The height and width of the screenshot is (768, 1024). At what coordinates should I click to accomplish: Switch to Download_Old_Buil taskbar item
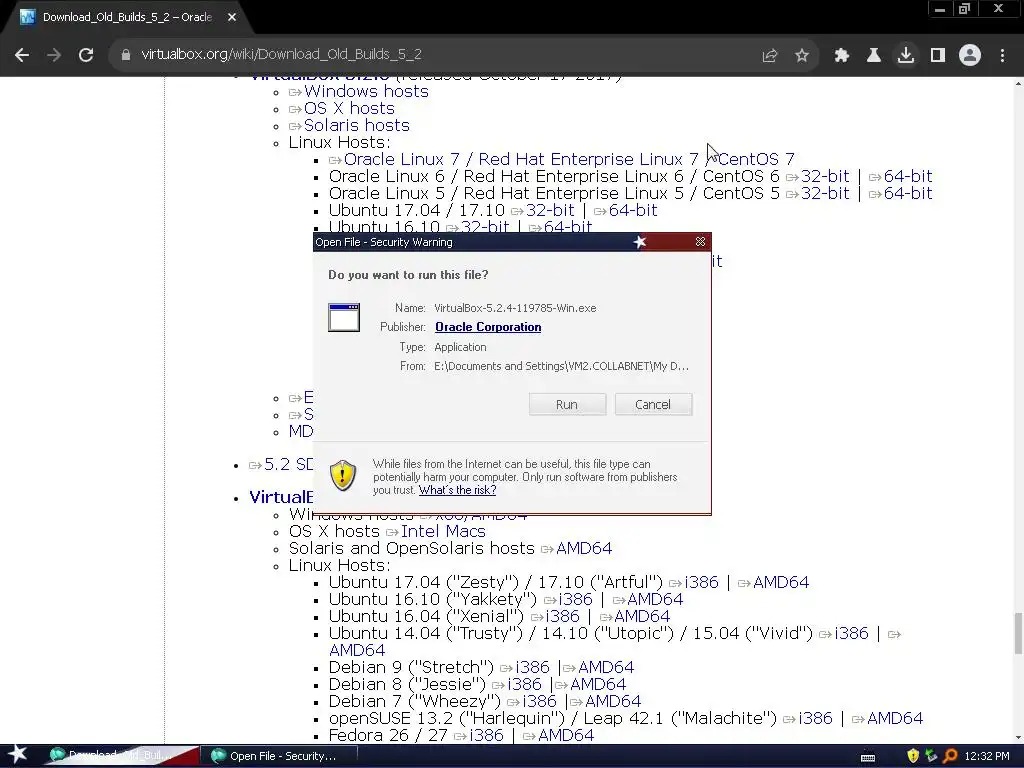pos(121,756)
